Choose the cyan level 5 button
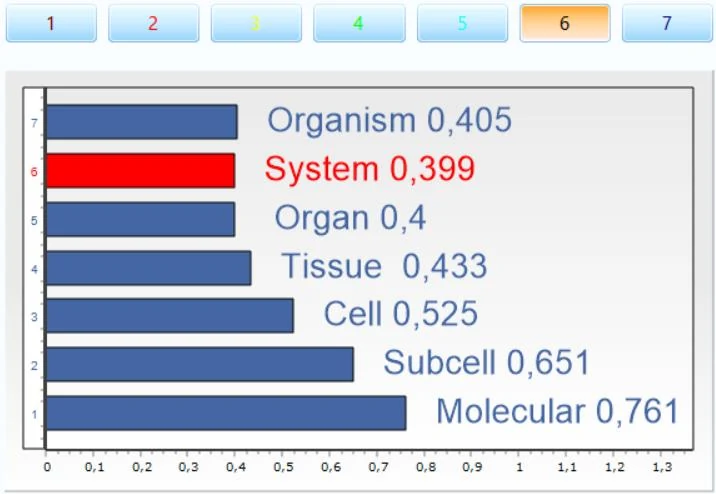Screen dimensions: 716x494 (x=462, y=23)
